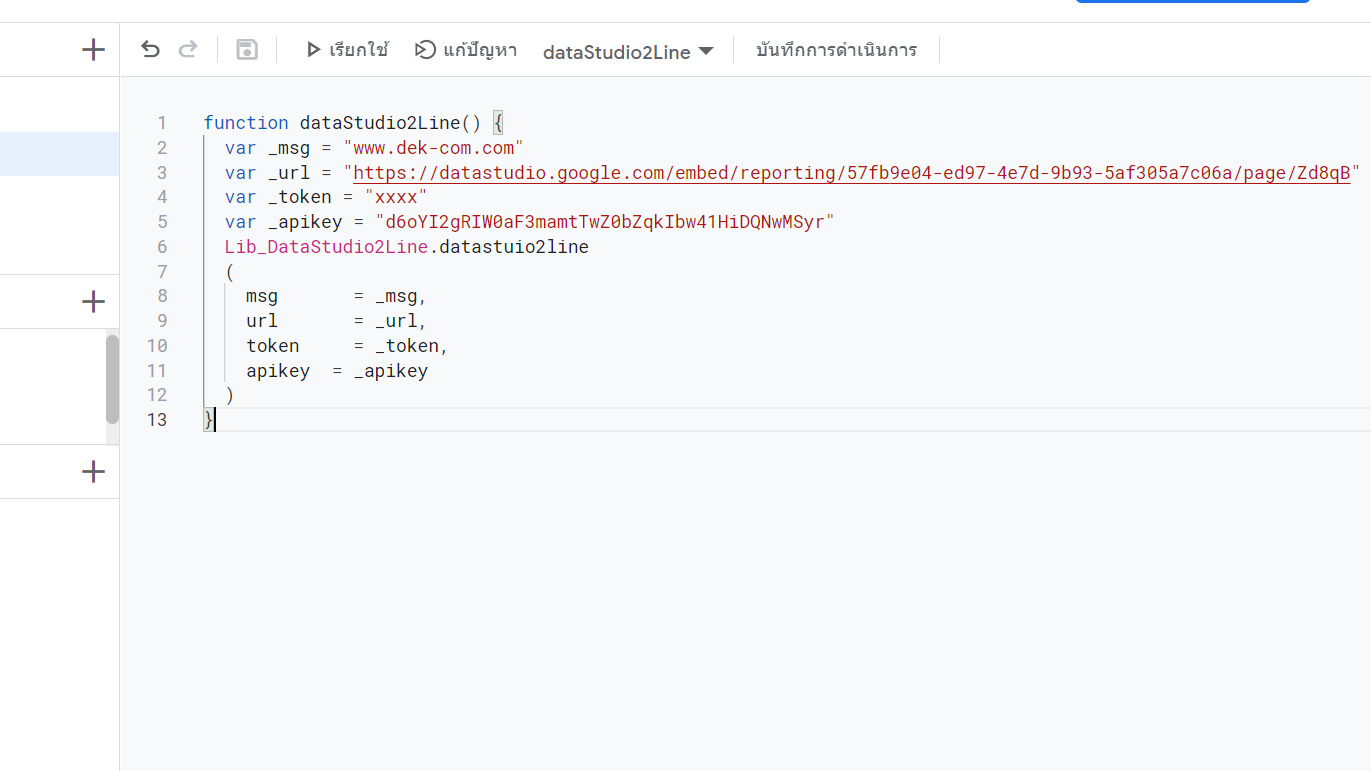The width and height of the screenshot is (1371, 771).
Task: Click the opening brace after dataStudio2Line()
Action: coord(499,123)
